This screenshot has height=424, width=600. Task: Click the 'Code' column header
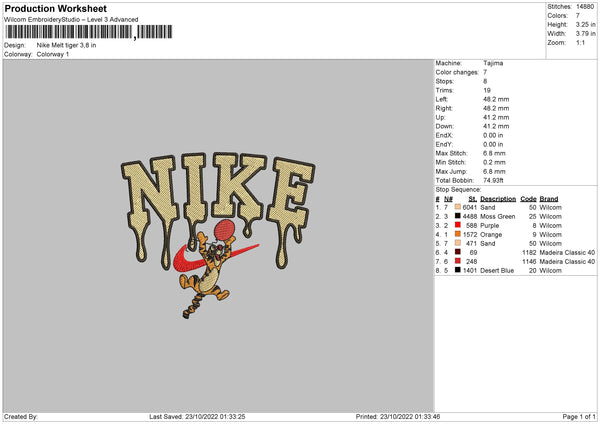tap(528, 199)
